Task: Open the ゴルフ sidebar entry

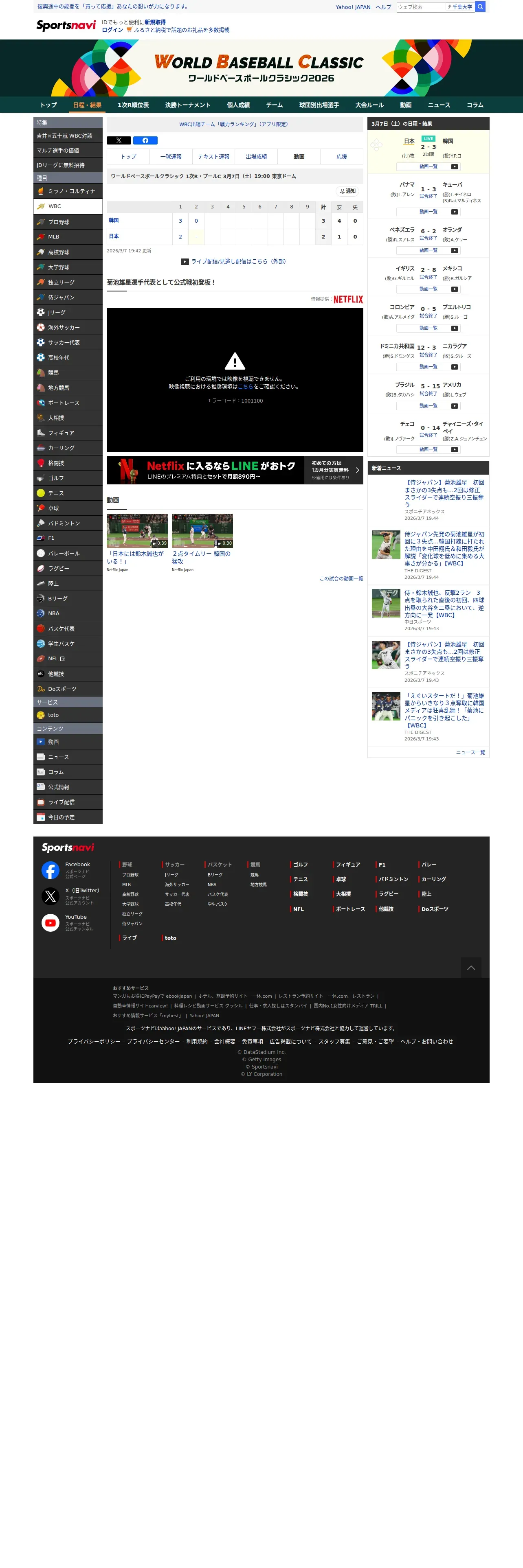Action: tap(68, 478)
